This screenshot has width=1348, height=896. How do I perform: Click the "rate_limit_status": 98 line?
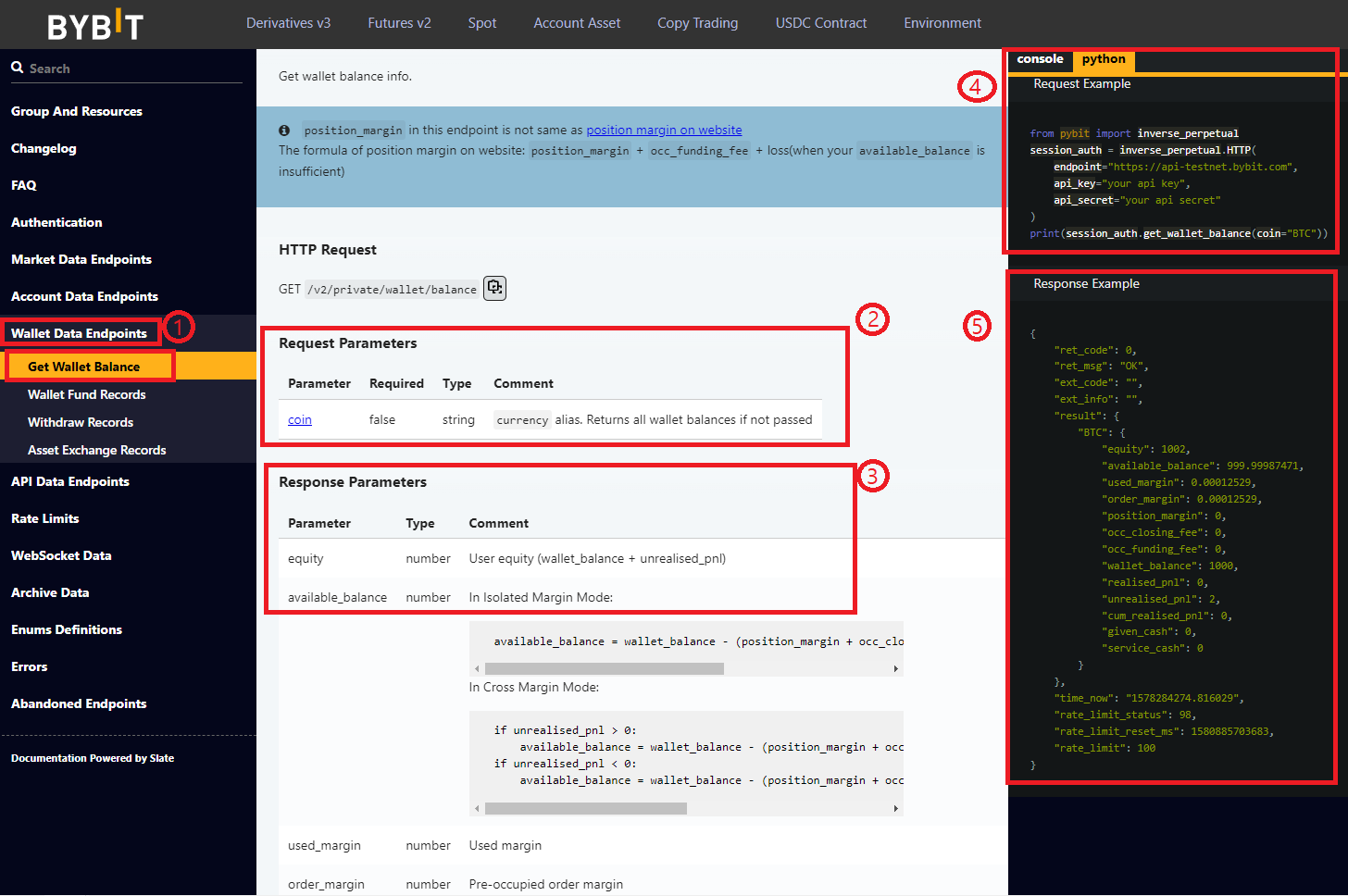pyautogui.click(x=1125, y=715)
